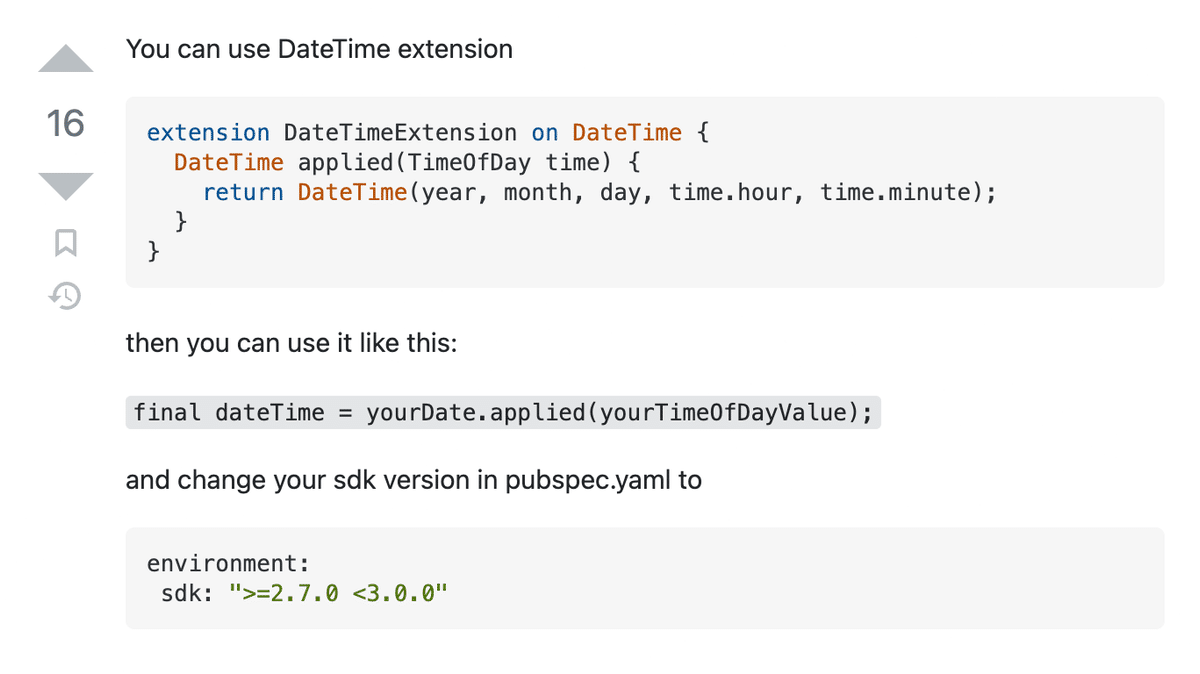Click time.hour argument in the code
Image resolution: width=1200 pixels, height=674 pixels.
(x=732, y=192)
